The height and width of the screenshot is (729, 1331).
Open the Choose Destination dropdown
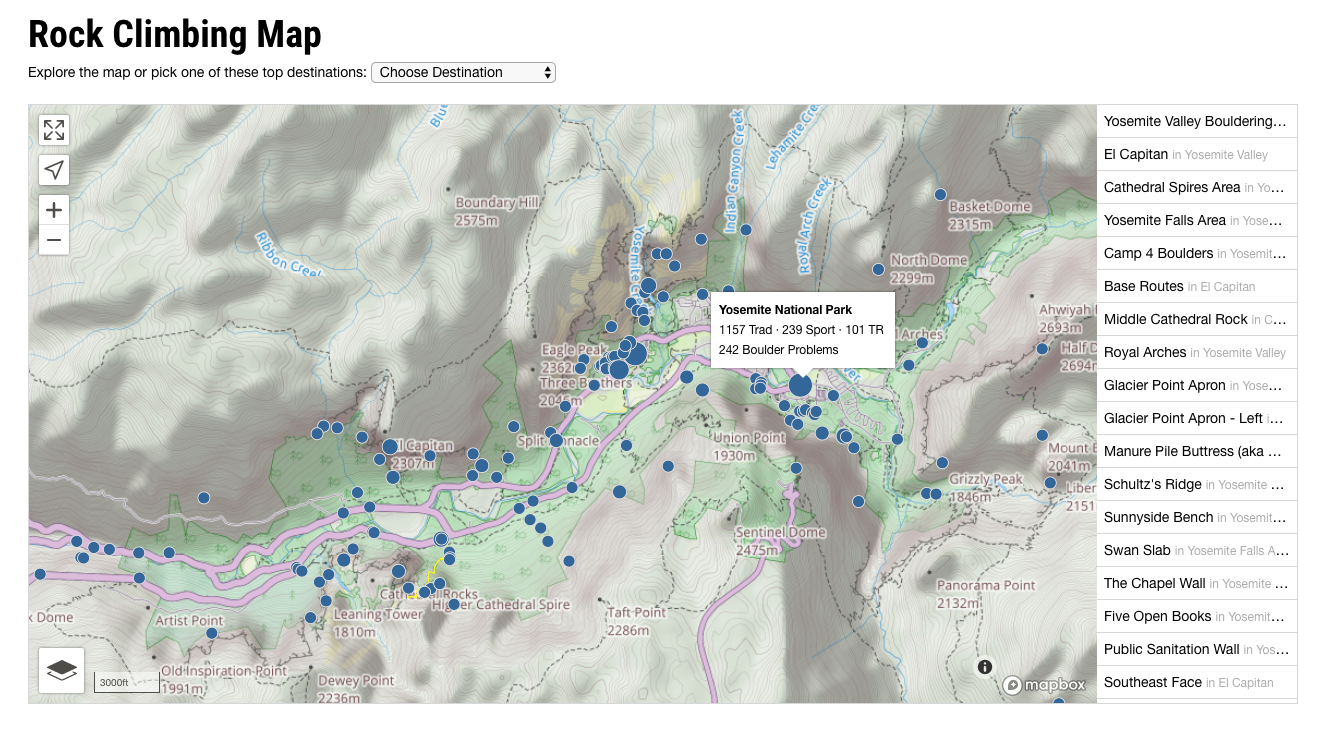click(x=463, y=72)
